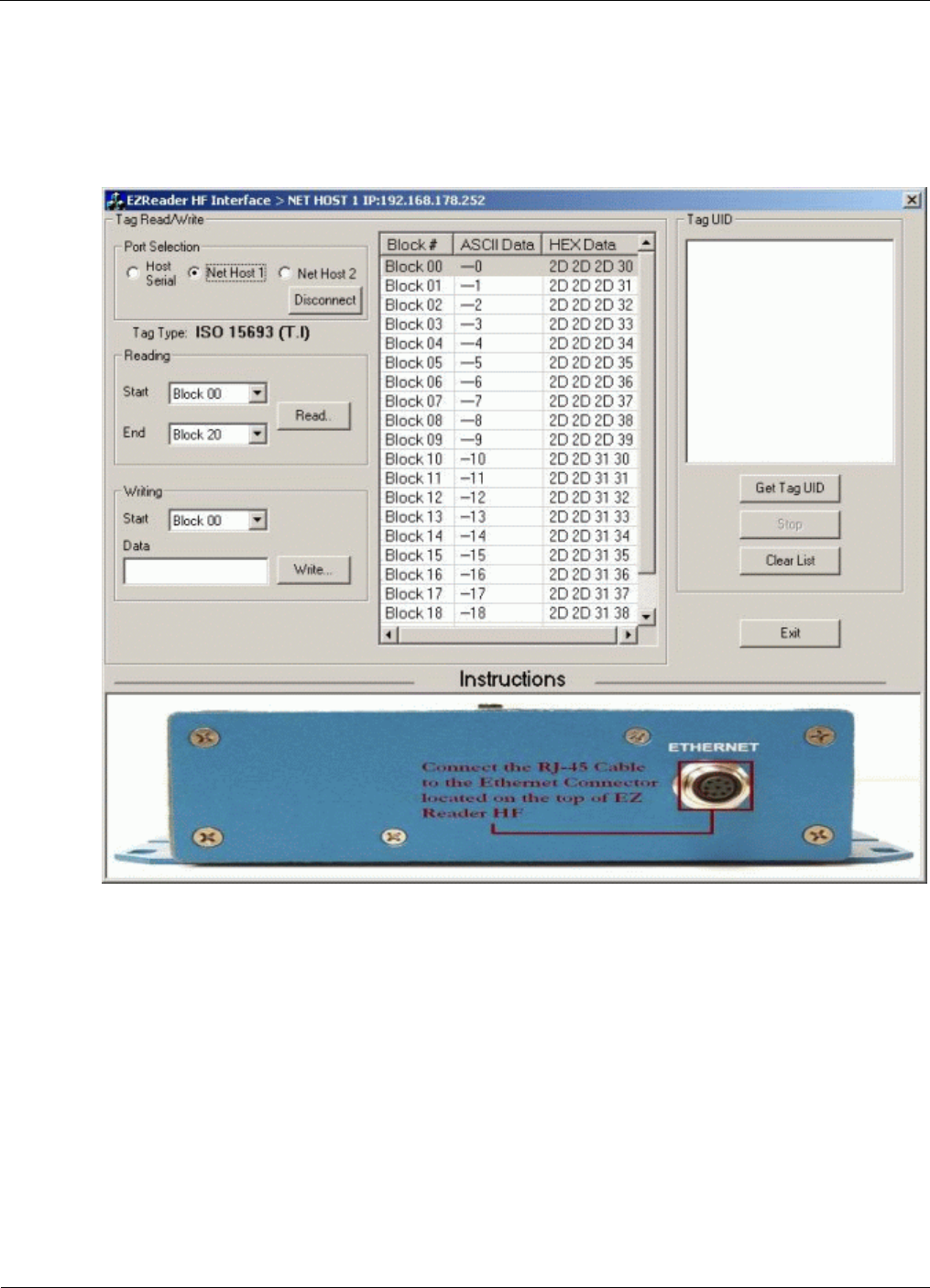Select the Block 09 row
The width and height of the screenshot is (930, 1288).
tap(509, 439)
